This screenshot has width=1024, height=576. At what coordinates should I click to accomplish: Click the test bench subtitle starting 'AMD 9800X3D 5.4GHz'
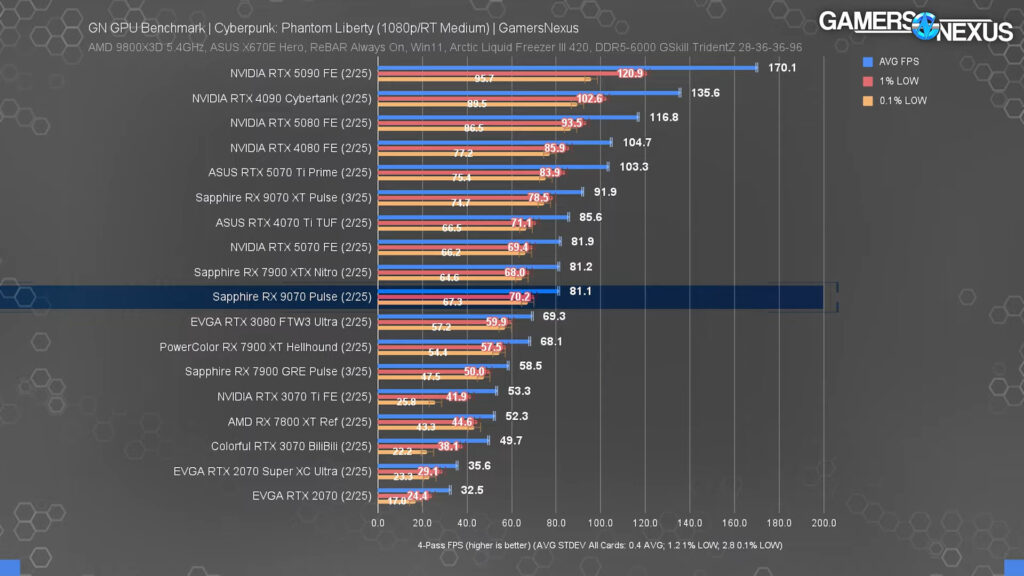(445, 47)
